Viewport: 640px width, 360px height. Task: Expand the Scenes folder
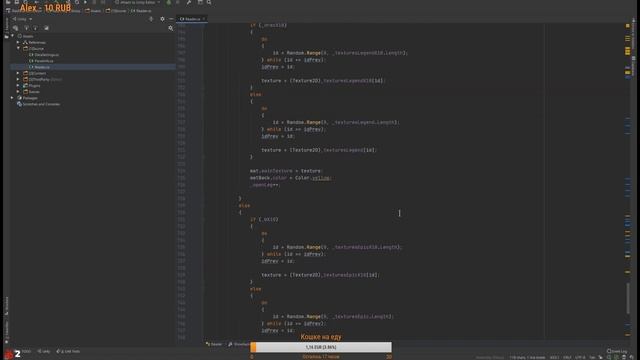tap(18, 91)
